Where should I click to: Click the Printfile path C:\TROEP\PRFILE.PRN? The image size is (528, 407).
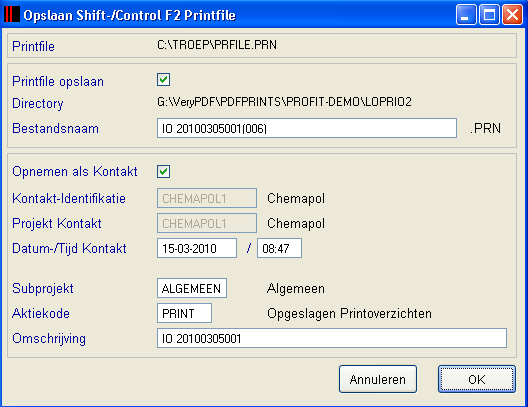[x=217, y=45]
